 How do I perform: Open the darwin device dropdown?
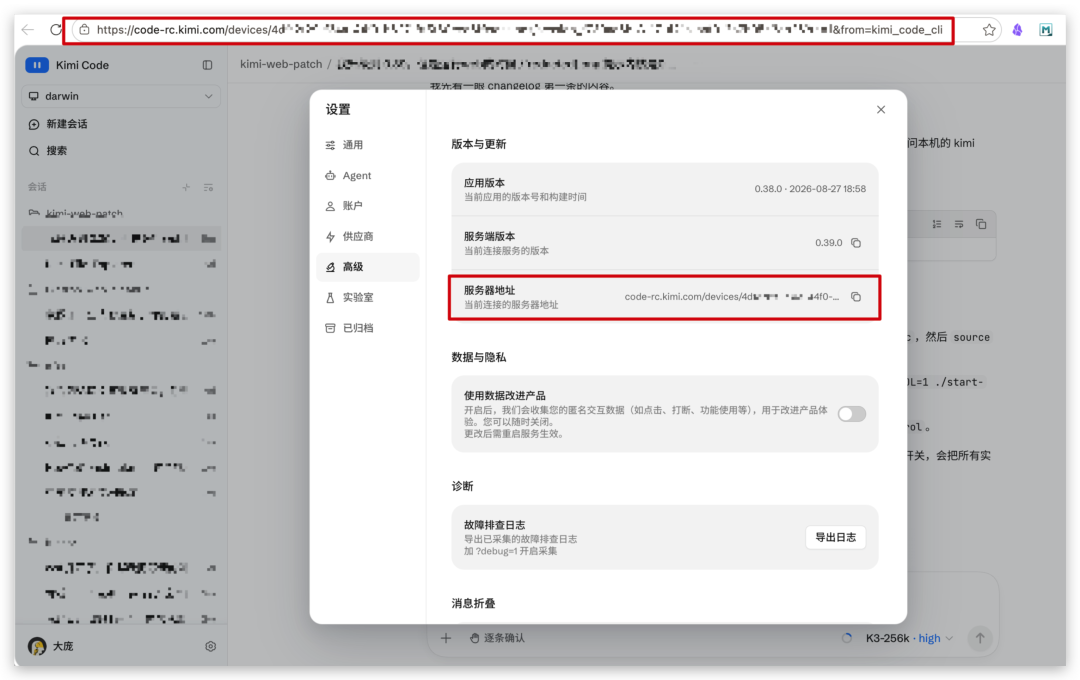coord(121,96)
